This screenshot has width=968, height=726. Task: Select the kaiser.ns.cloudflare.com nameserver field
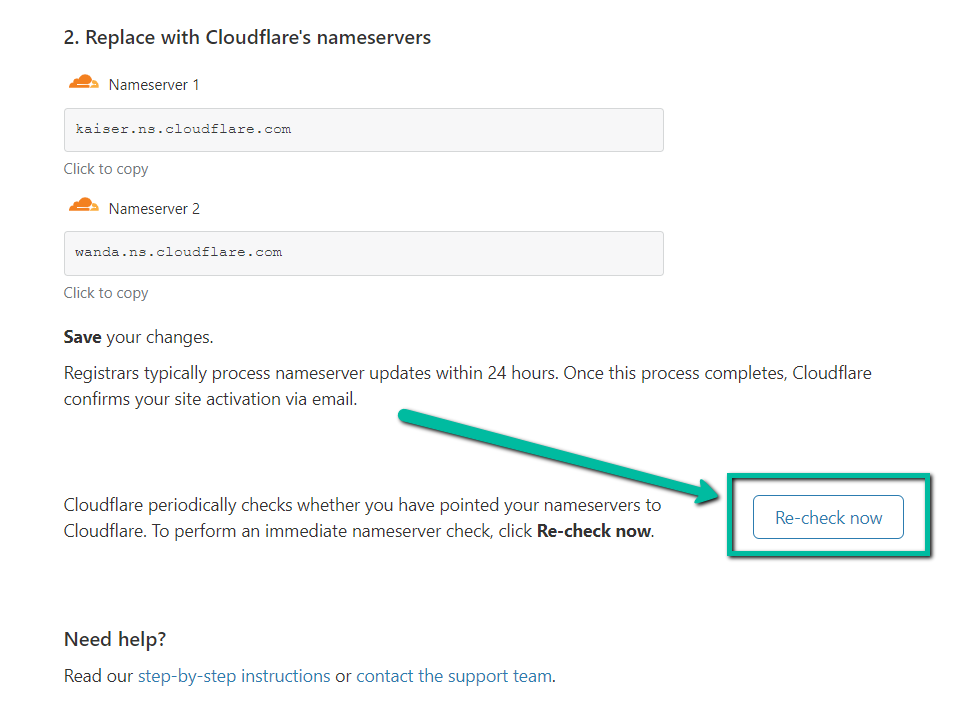tap(364, 130)
